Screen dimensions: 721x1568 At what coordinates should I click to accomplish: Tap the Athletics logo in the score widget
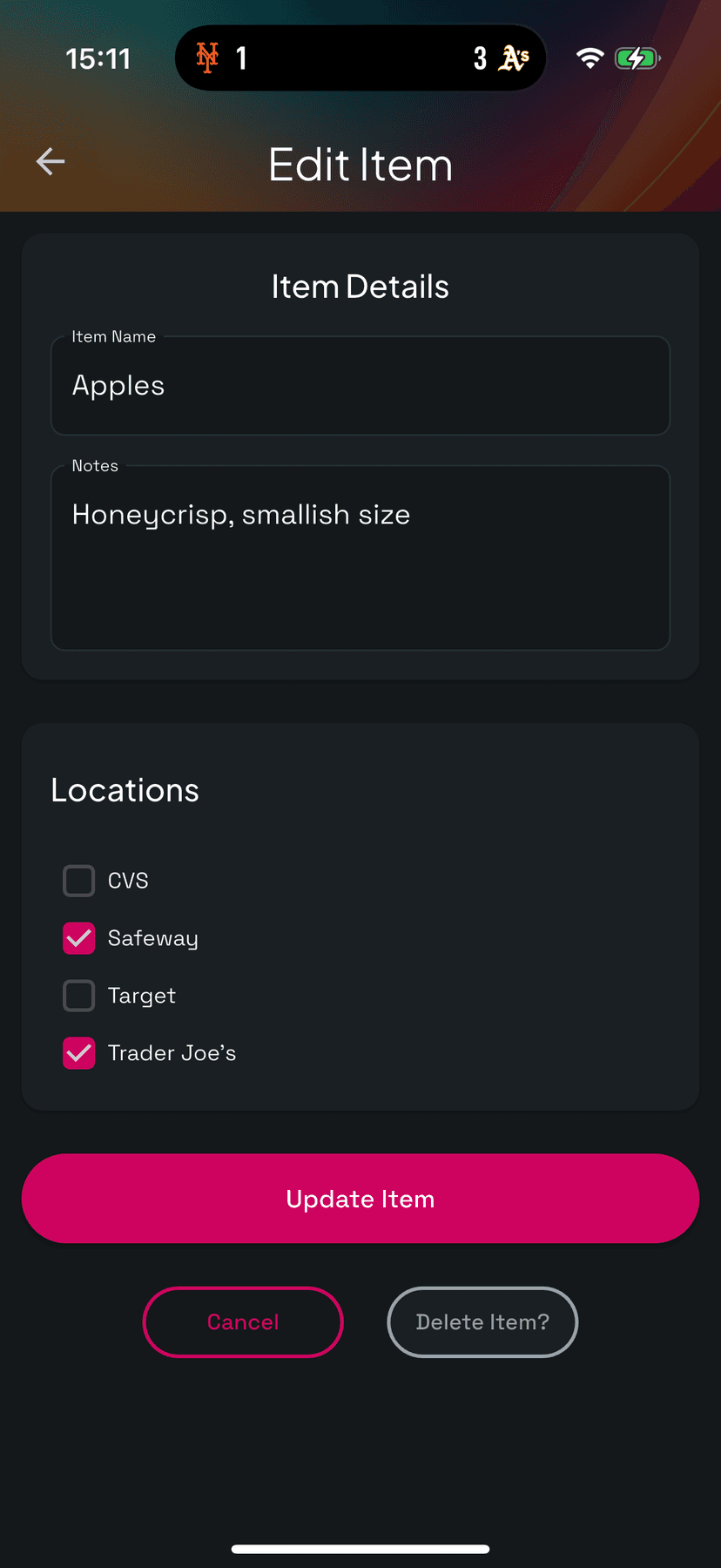point(515,58)
